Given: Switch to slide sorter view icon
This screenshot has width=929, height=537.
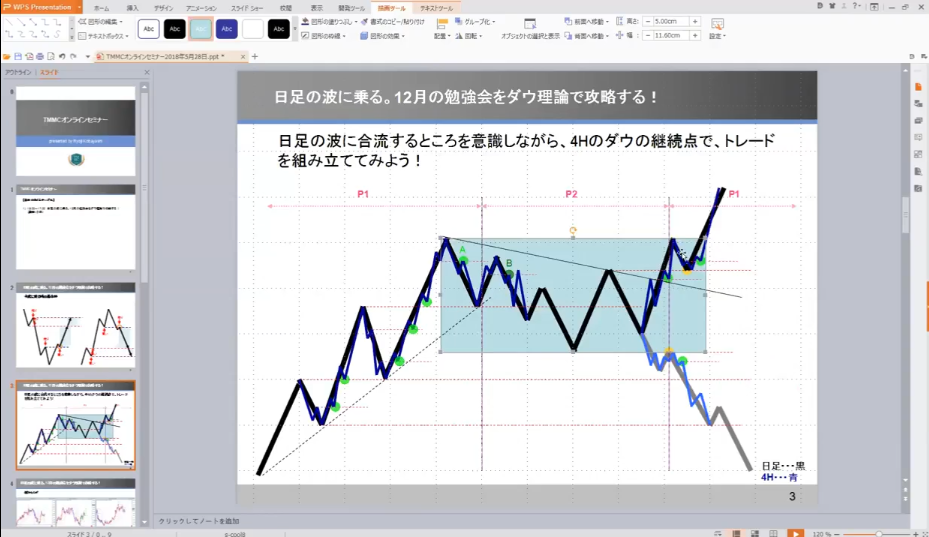Looking at the screenshot, I should tap(754, 532).
